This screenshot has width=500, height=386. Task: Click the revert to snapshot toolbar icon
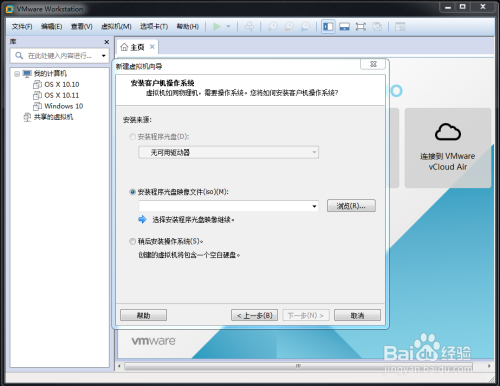pyautogui.click(x=289, y=26)
